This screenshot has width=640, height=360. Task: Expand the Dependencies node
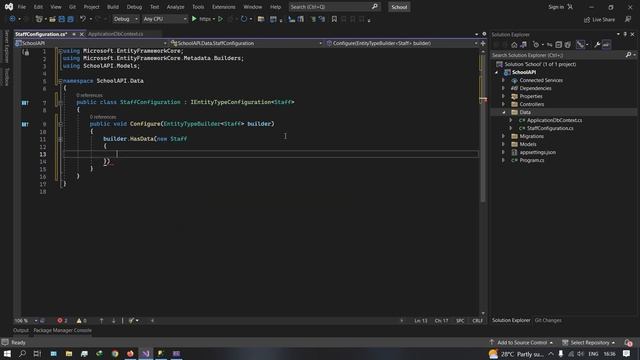click(x=503, y=88)
